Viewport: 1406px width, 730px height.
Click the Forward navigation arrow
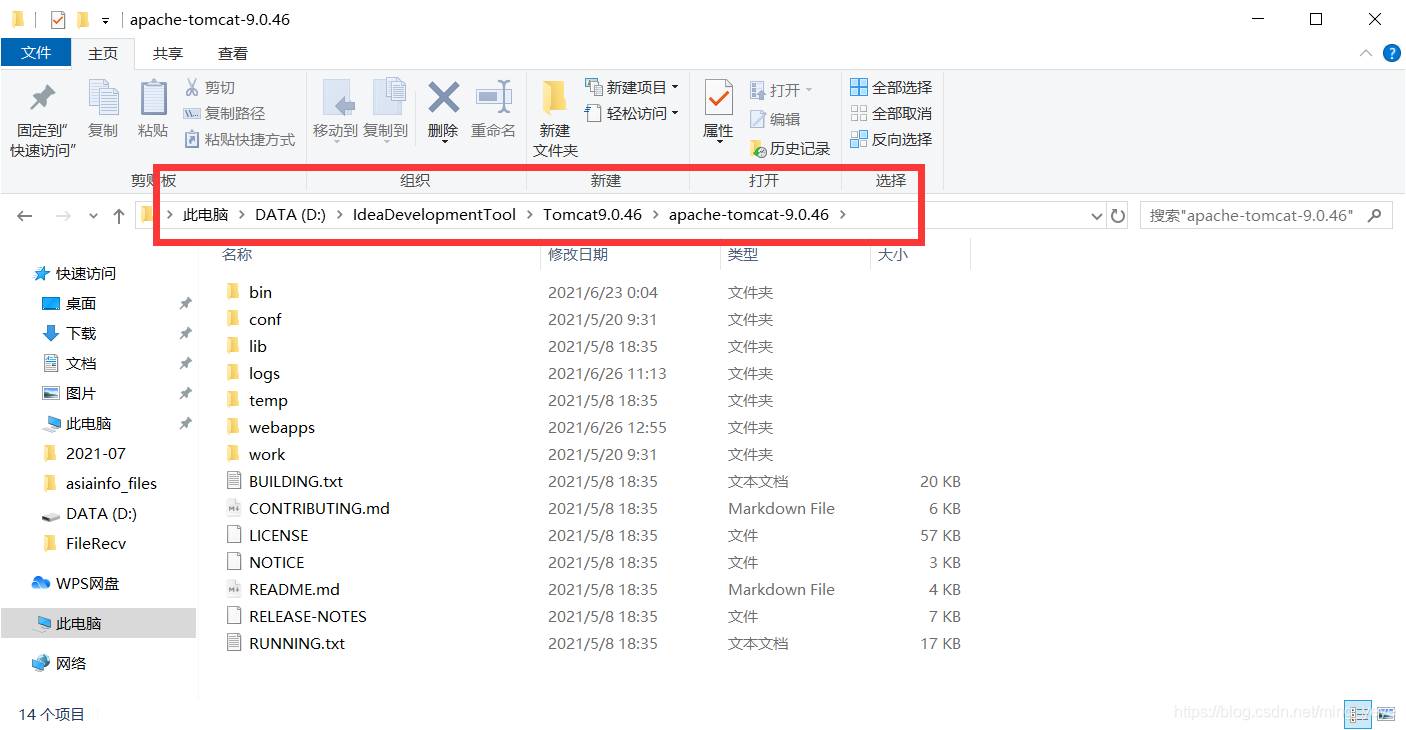pyautogui.click(x=63, y=215)
